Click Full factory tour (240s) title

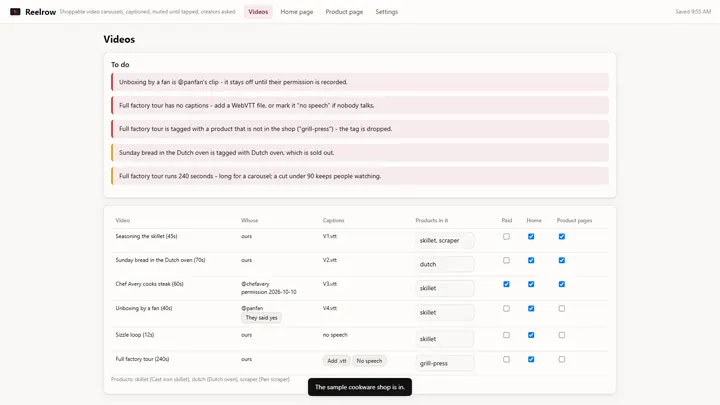(x=142, y=359)
